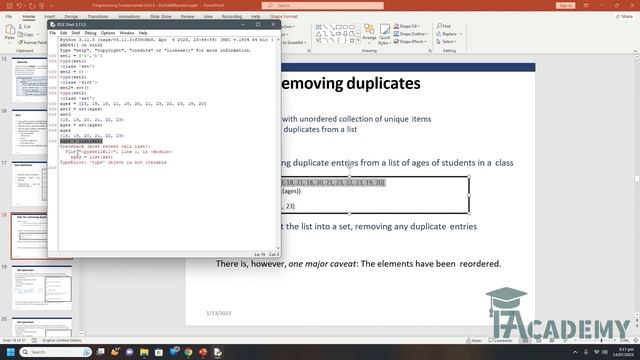Click the Sign in button

[x=565, y=5]
